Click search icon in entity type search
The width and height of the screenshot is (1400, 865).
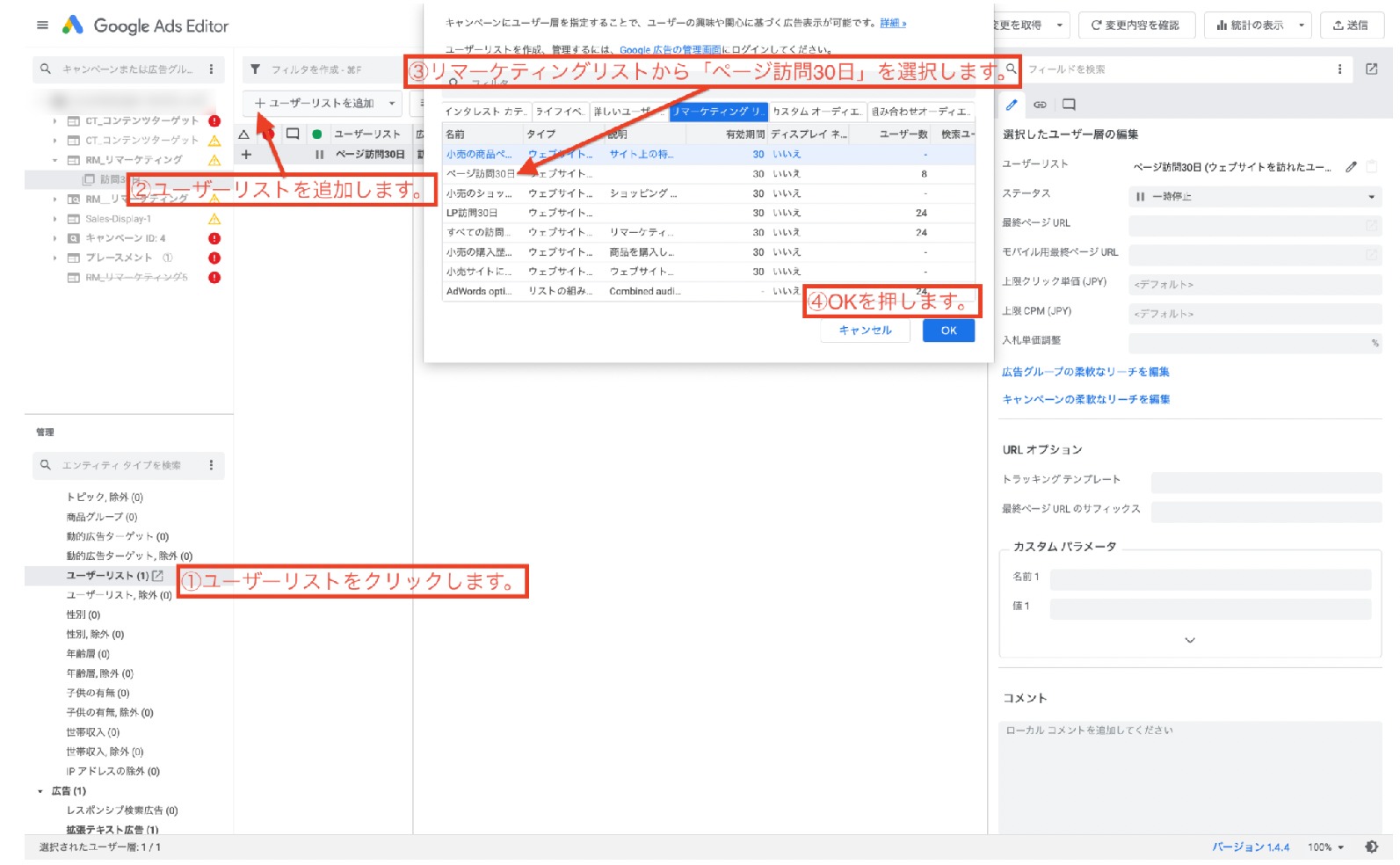coord(46,464)
